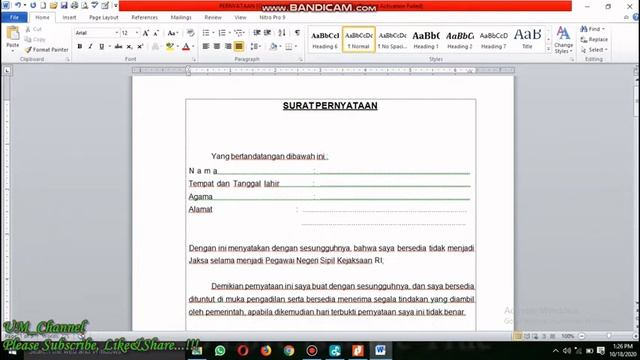Center the paragraph text

[217, 47]
